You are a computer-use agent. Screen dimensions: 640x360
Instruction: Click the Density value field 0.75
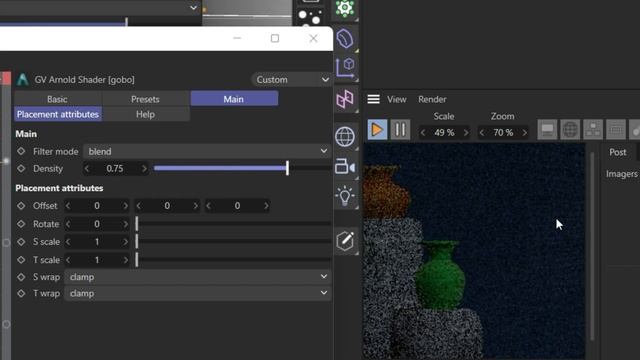115,169
